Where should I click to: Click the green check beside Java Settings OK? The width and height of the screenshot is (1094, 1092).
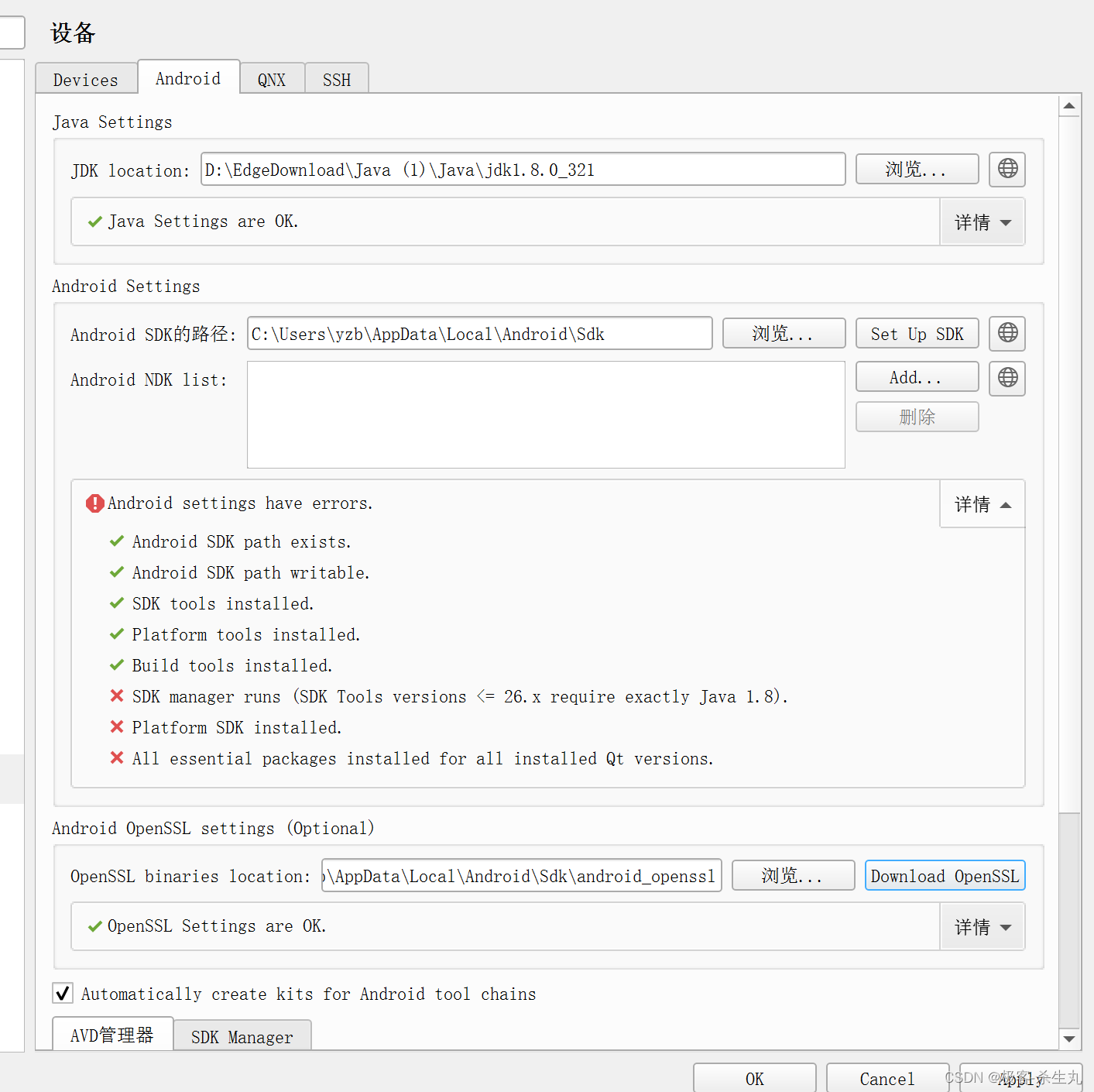pyautogui.click(x=94, y=221)
